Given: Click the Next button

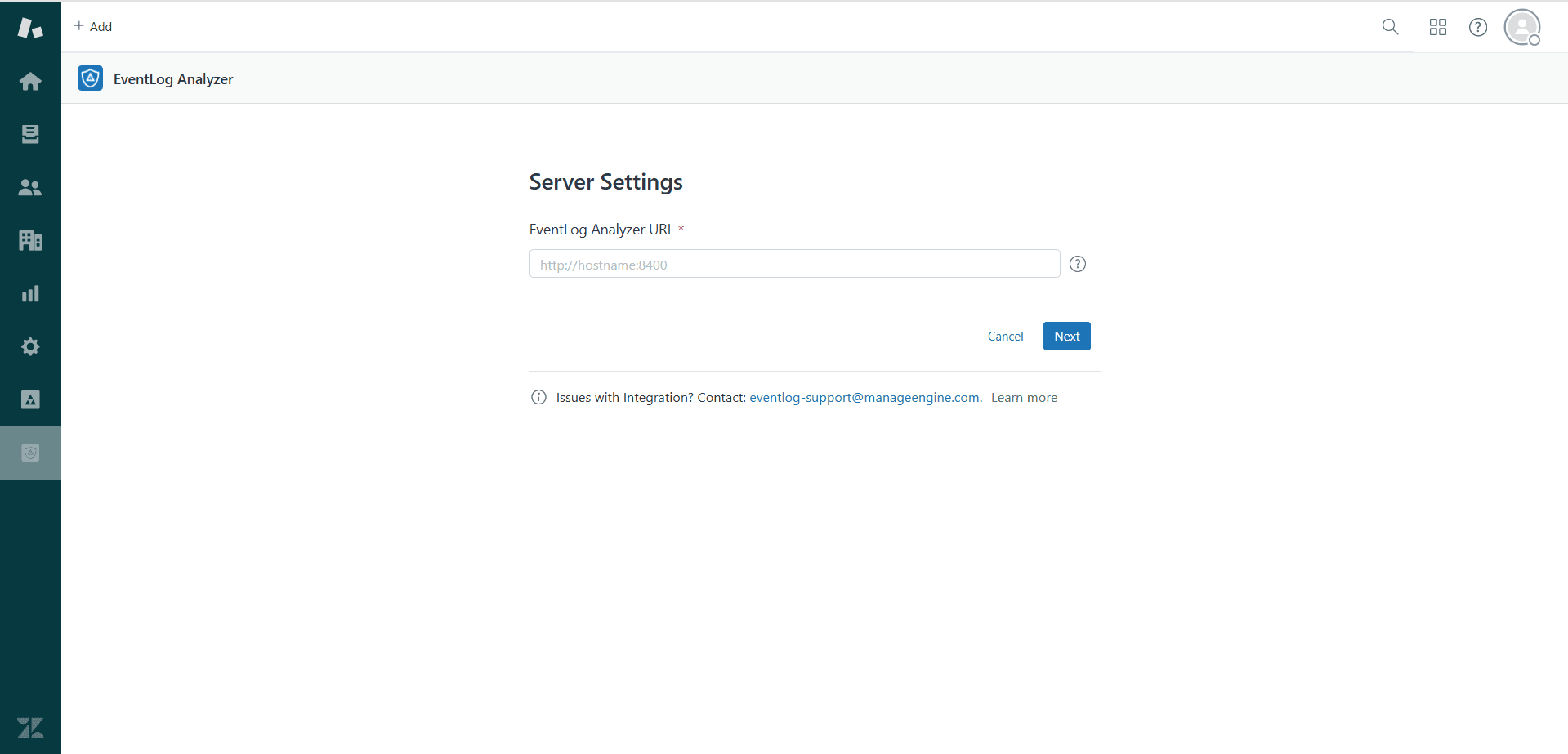Looking at the screenshot, I should 1066,336.
